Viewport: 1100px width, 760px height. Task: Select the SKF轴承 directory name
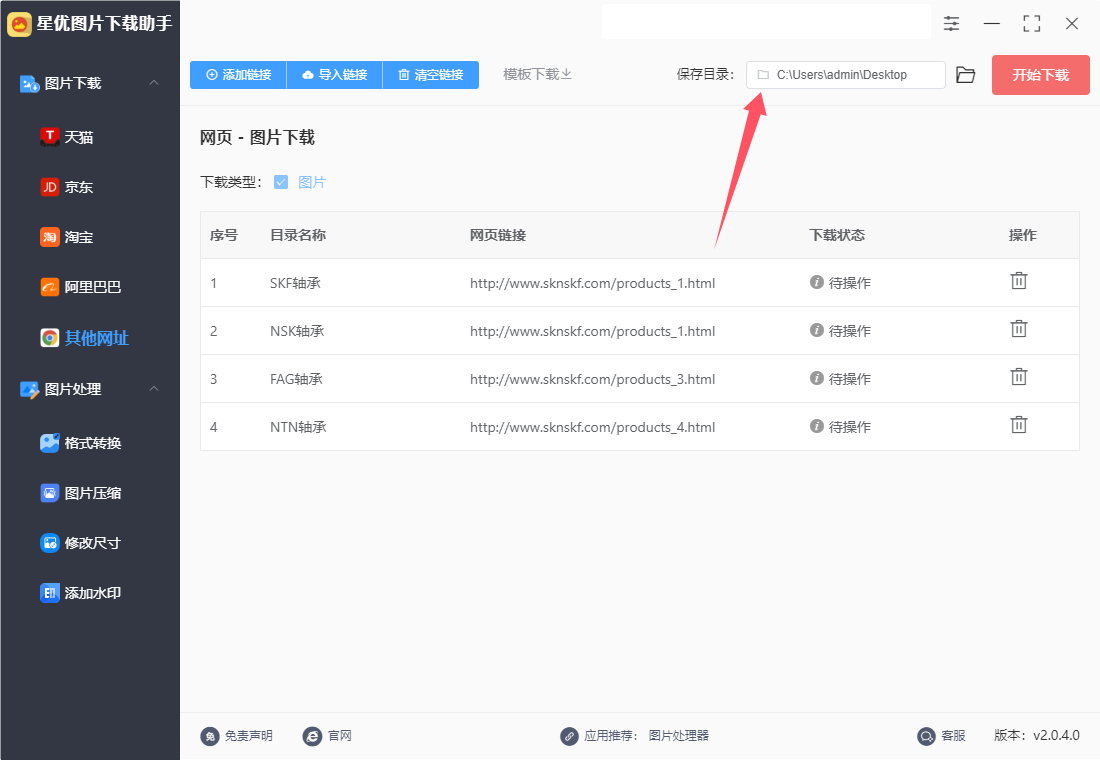pyautogui.click(x=295, y=283)
